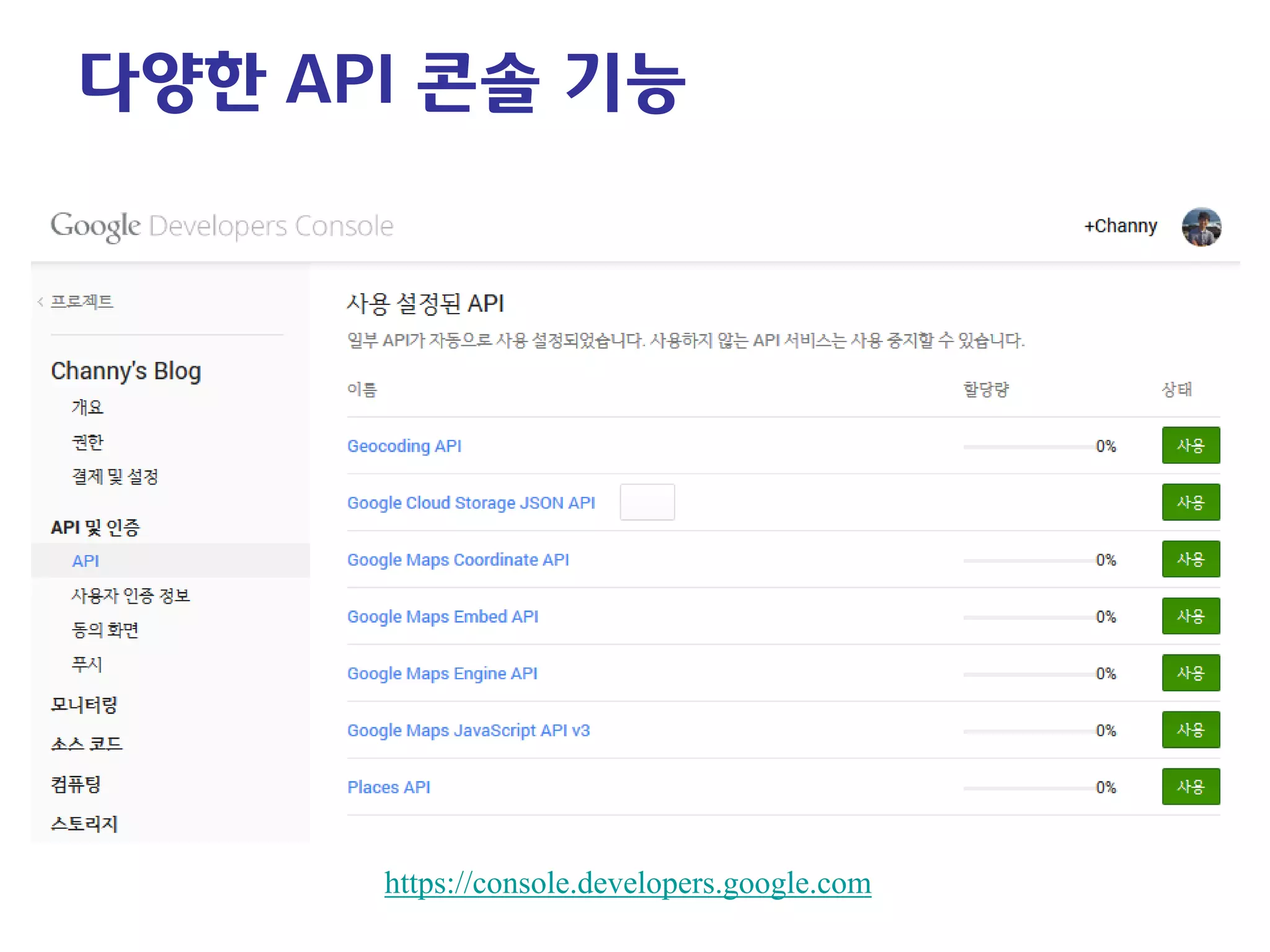The width and height of the screenshot is (1270, 952).
Task: Toggle Google Maps Embed API 사용 button
Action: [x=1190, y=616]
